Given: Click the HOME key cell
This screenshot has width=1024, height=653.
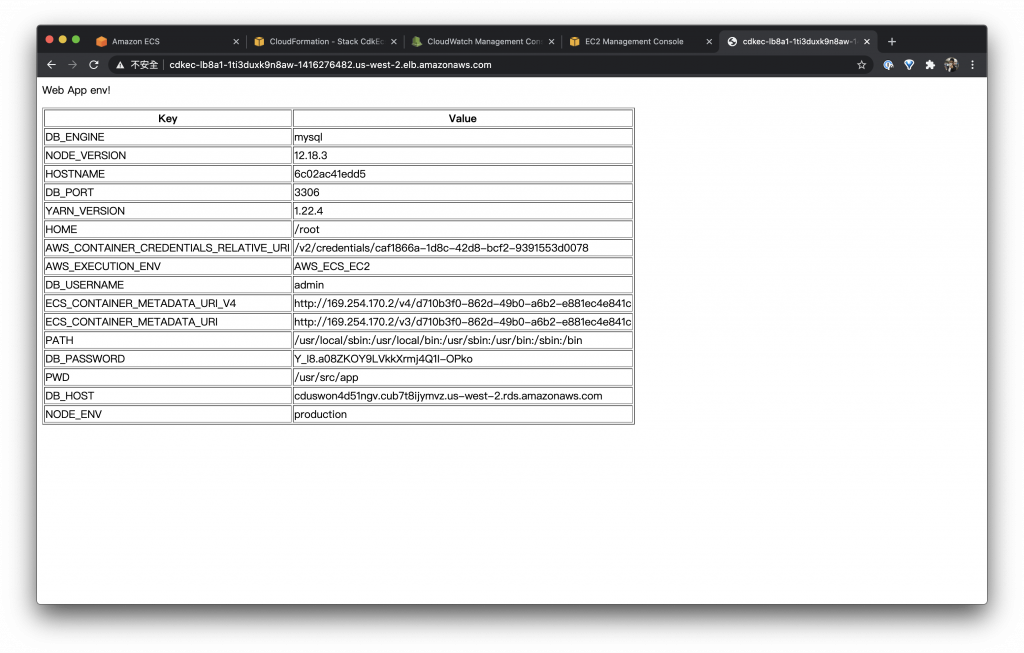Looking at the screenshot, I should point(168,229).
